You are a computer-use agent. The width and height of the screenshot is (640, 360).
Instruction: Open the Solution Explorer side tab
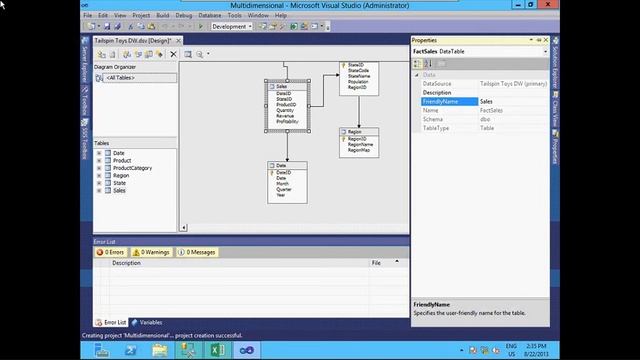(555, 62)
